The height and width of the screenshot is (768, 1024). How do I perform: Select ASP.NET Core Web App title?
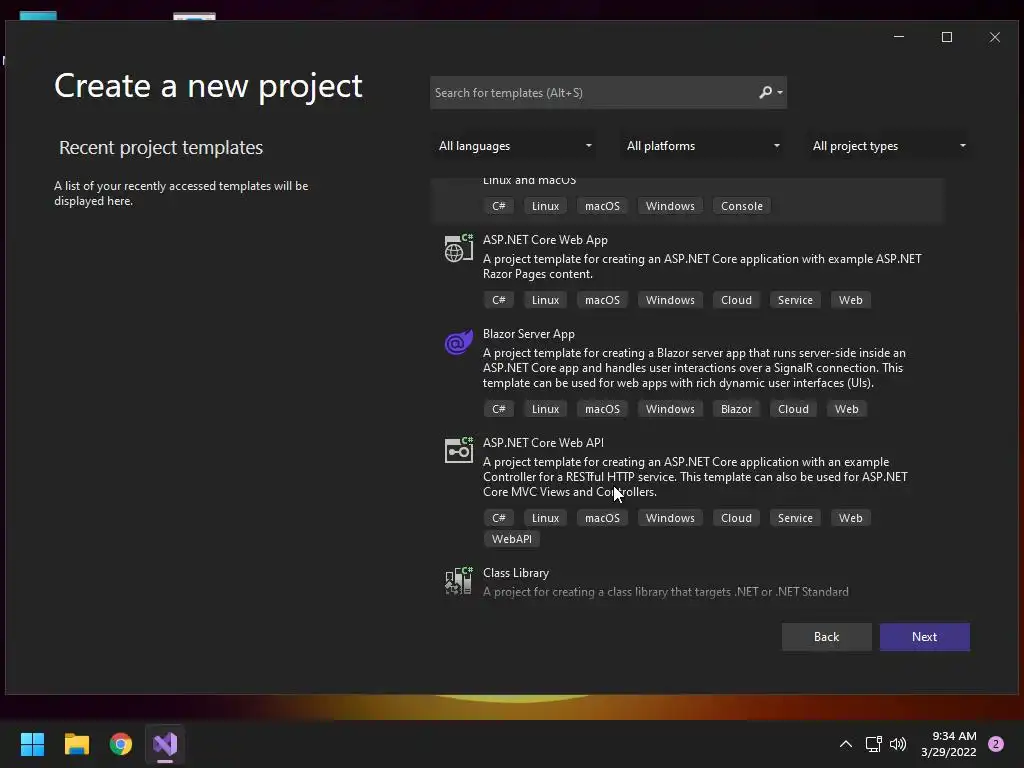coord(545,240)
